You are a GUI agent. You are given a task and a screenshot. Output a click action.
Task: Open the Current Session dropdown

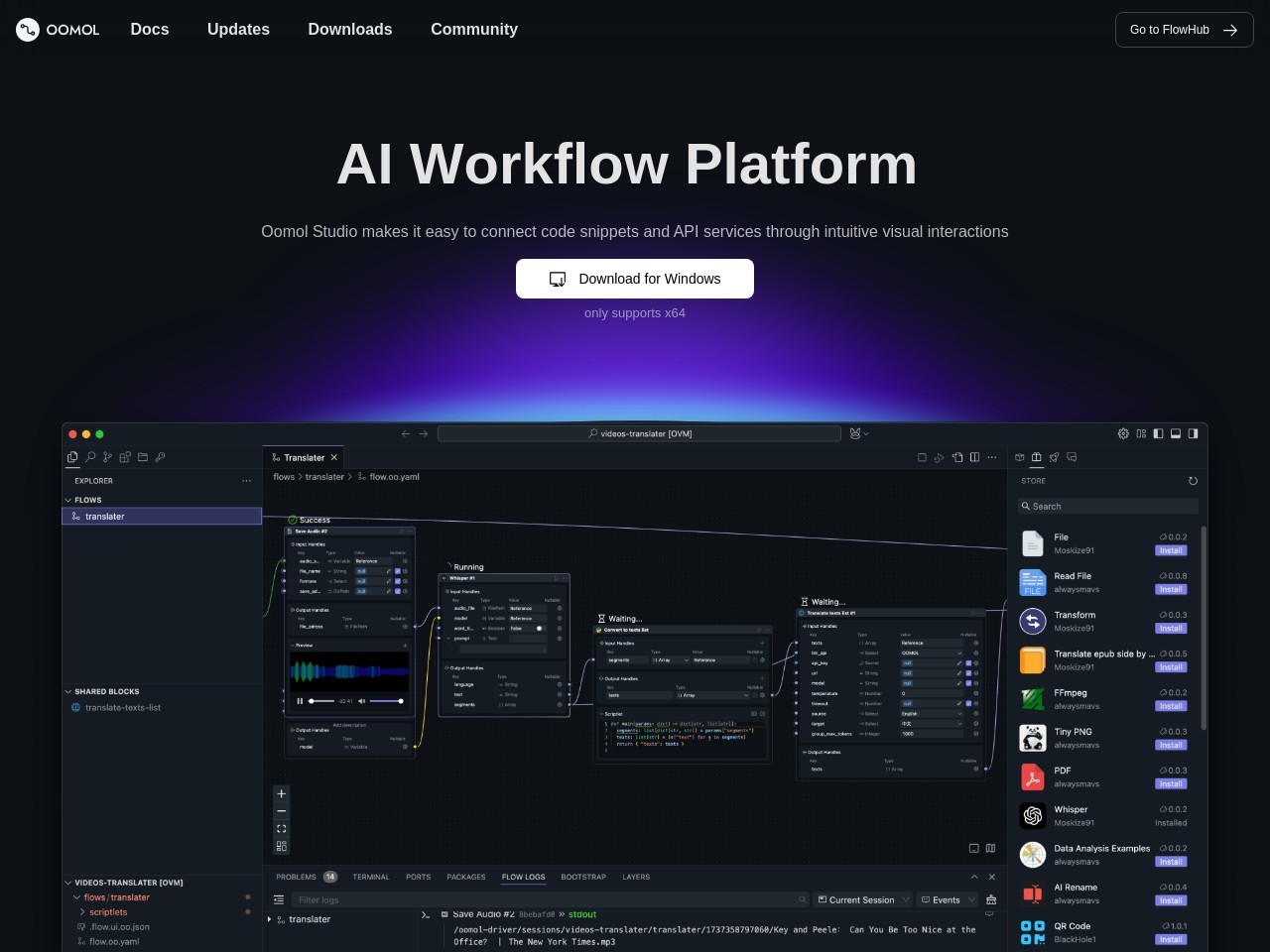862,899
